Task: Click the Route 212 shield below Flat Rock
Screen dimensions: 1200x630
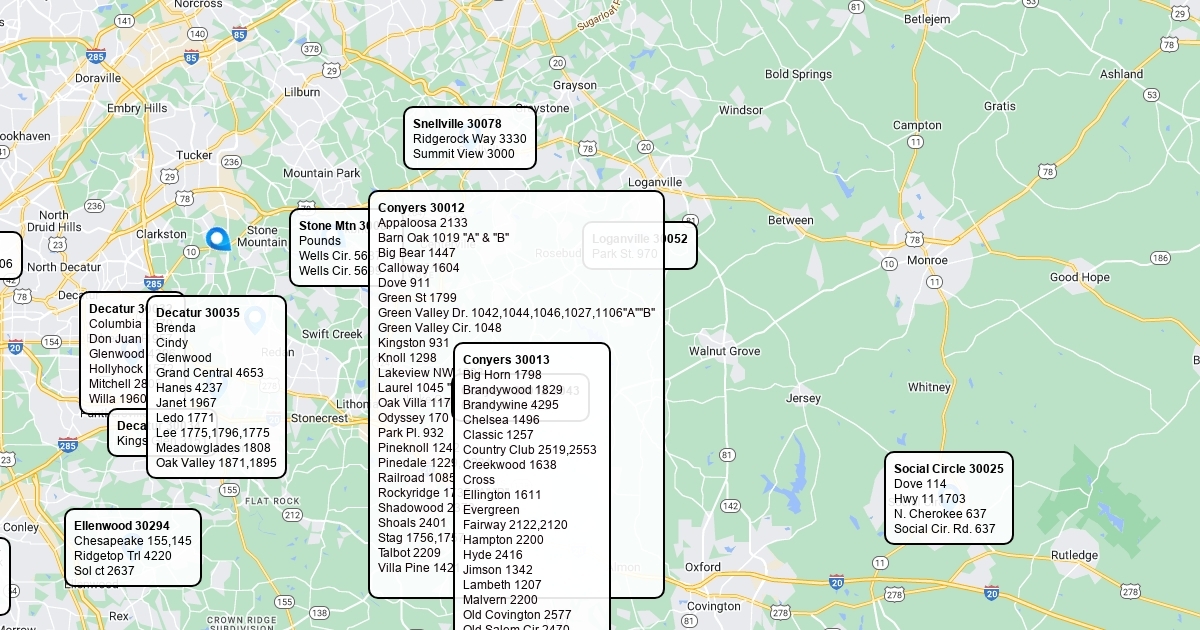Action: [x=292, y=515]
